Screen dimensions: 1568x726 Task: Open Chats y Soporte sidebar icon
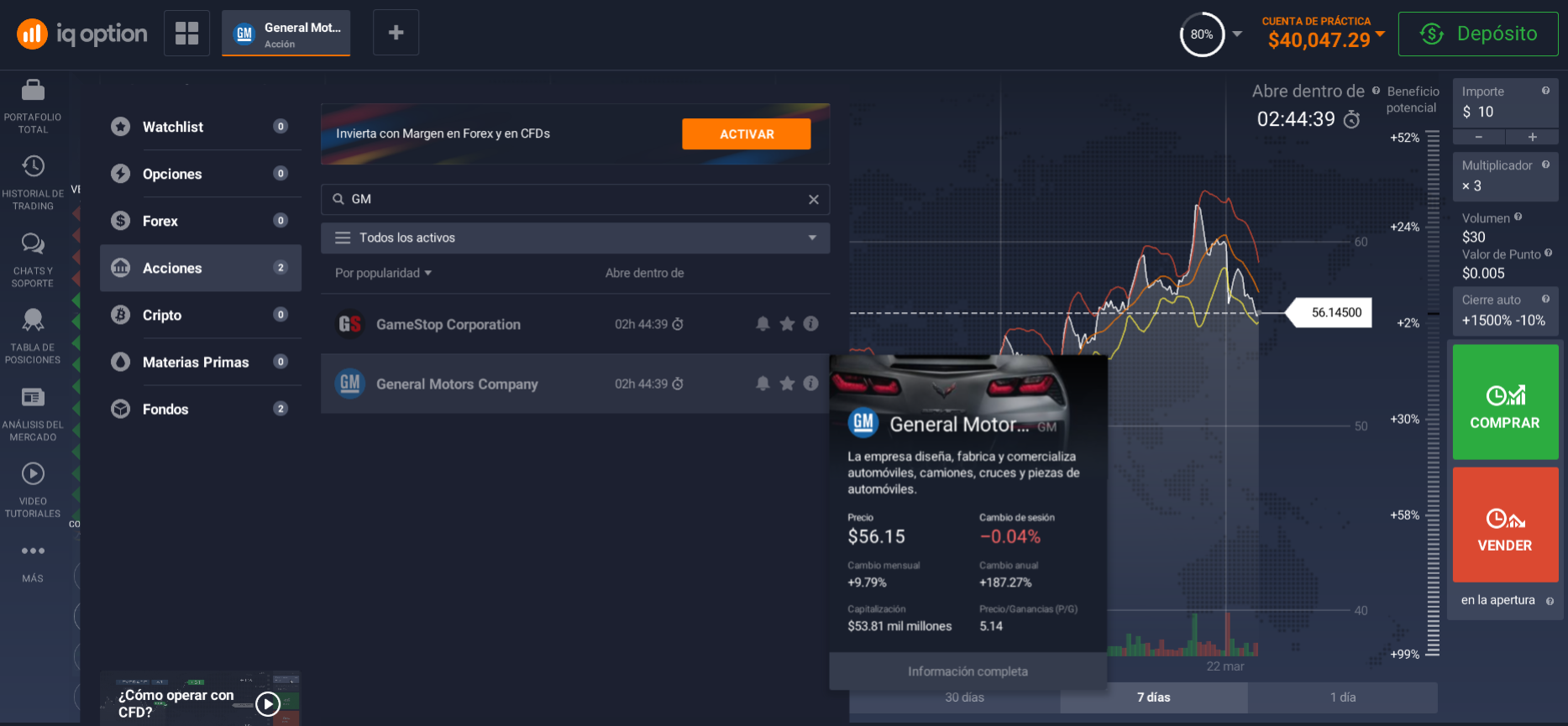(x=33, y=243)
